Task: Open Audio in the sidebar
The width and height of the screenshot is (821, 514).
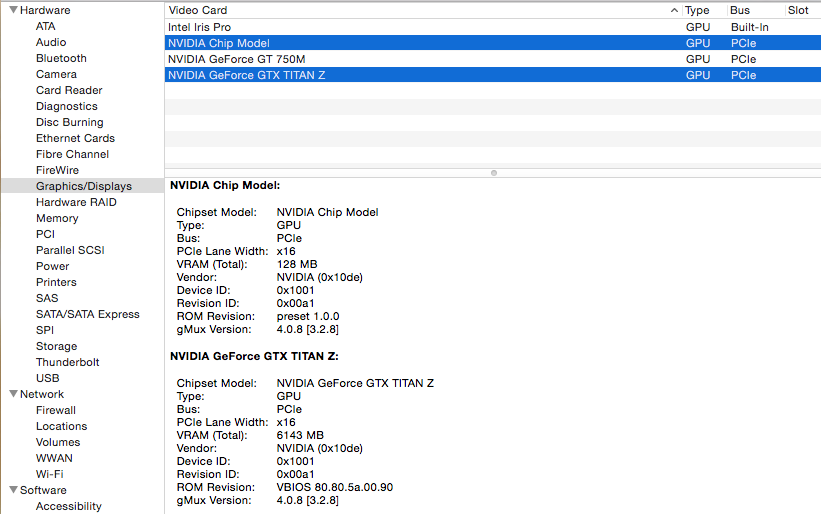Action: [x=51, y=42]
